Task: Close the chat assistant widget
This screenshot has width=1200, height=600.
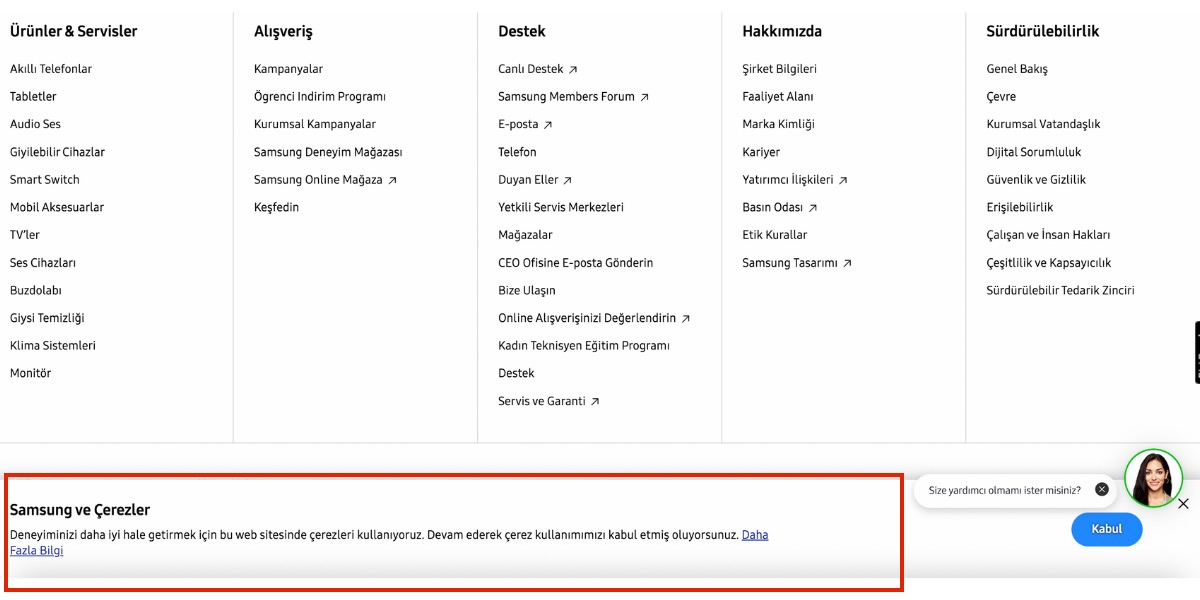Action: 1183,504
